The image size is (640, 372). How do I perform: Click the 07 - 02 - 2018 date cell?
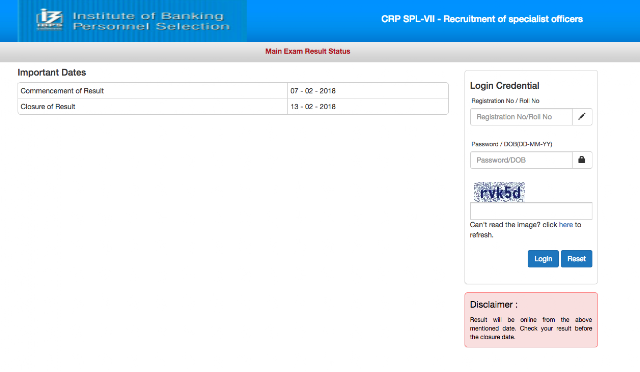click(368, 91)
